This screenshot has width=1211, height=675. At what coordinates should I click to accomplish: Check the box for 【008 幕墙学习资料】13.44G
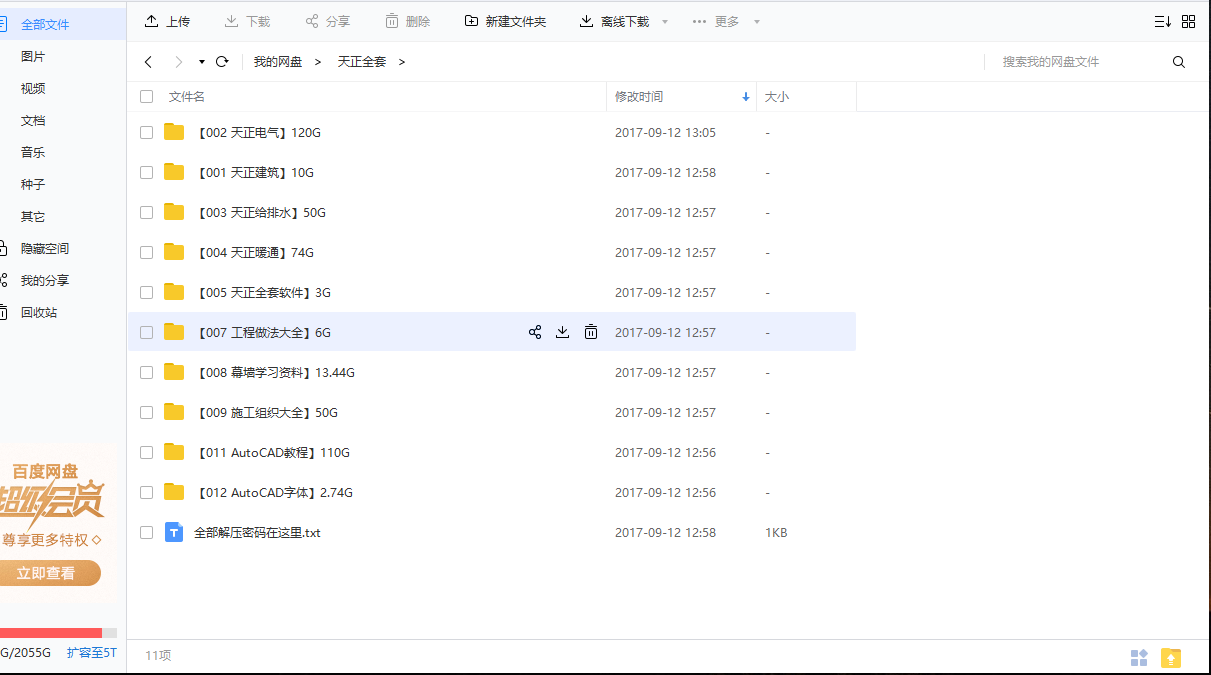(x=147, y=372)
